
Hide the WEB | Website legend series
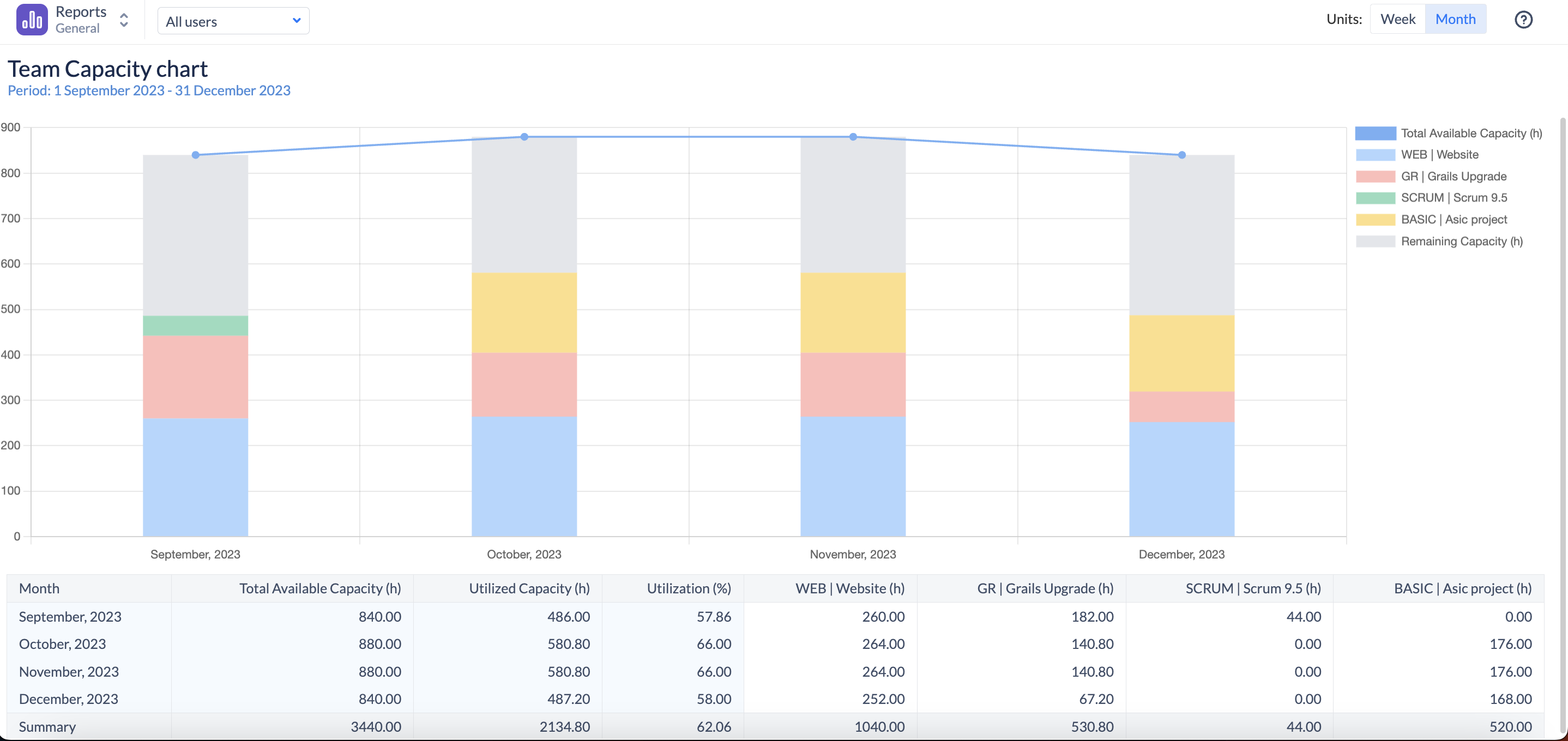1439,155
